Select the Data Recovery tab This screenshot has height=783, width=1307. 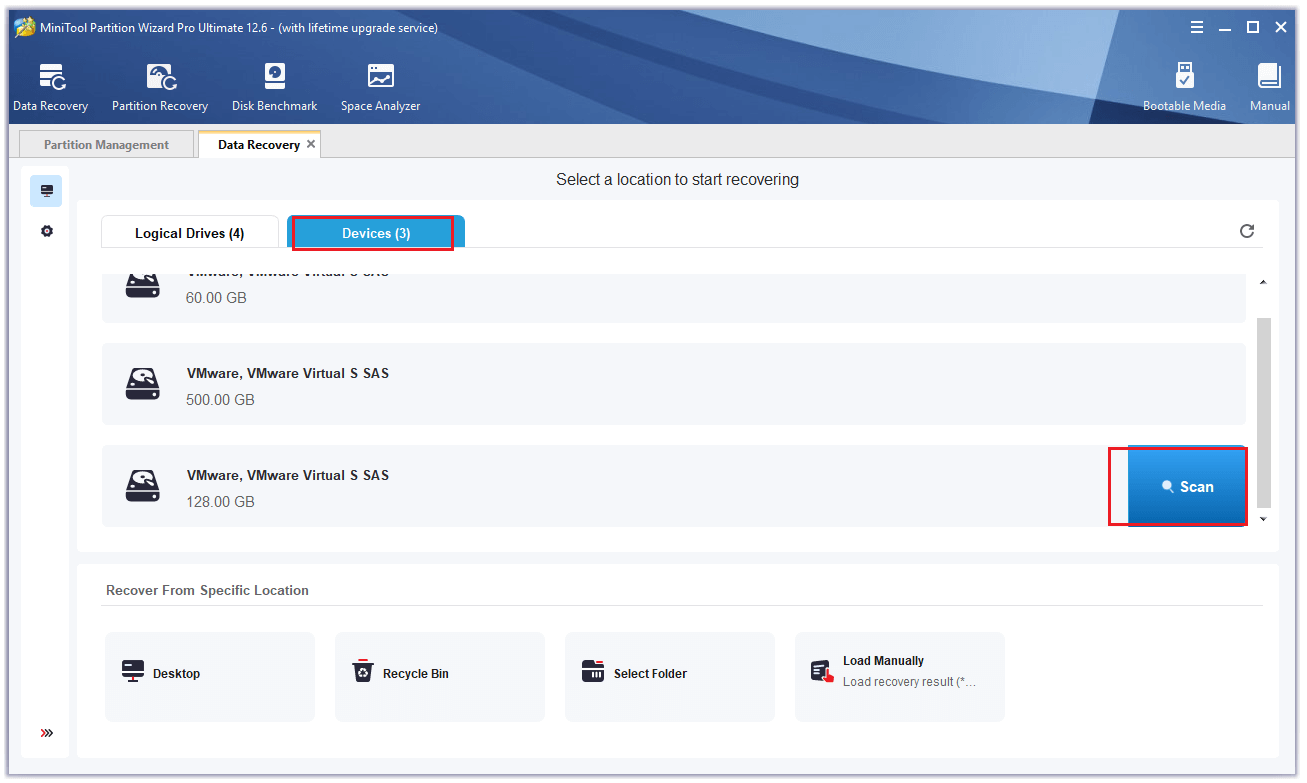point(259,145)
